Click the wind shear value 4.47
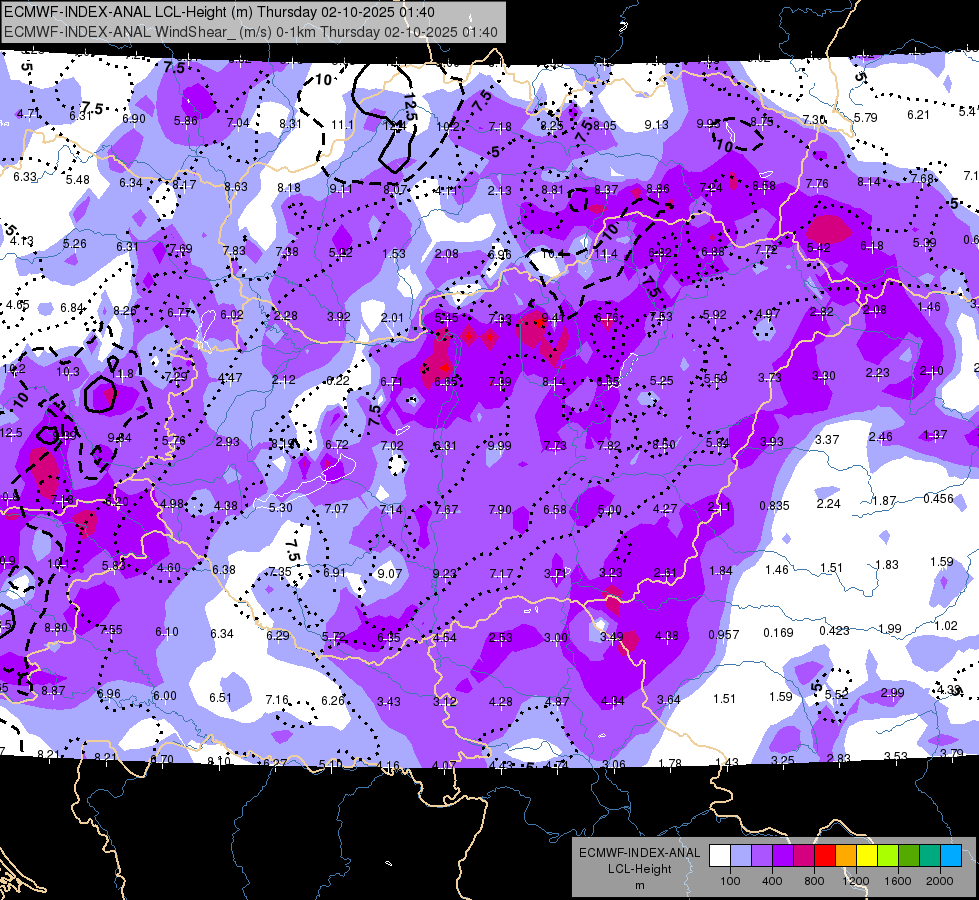 (230, 378)
